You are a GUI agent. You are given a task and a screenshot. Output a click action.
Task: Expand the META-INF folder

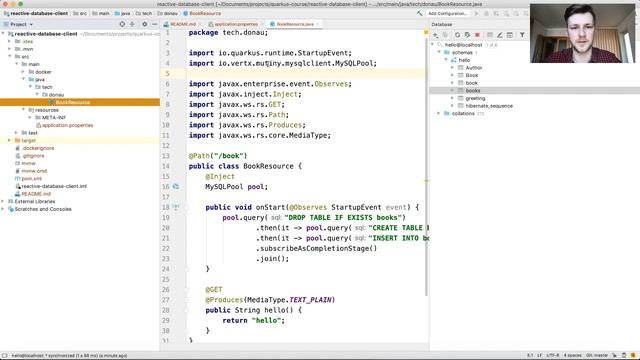30,118
